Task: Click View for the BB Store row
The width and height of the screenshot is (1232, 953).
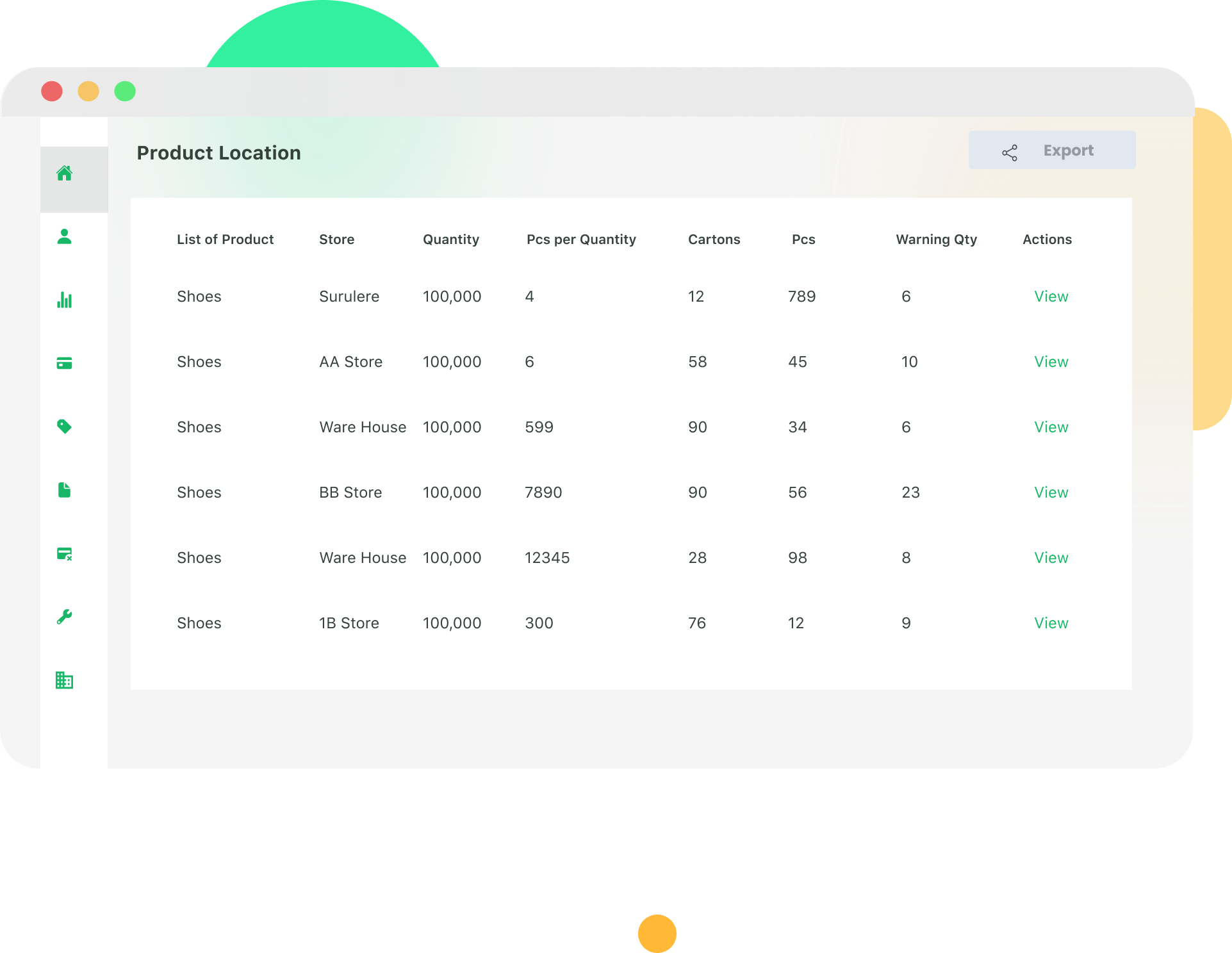Action: coord(1051,493)
